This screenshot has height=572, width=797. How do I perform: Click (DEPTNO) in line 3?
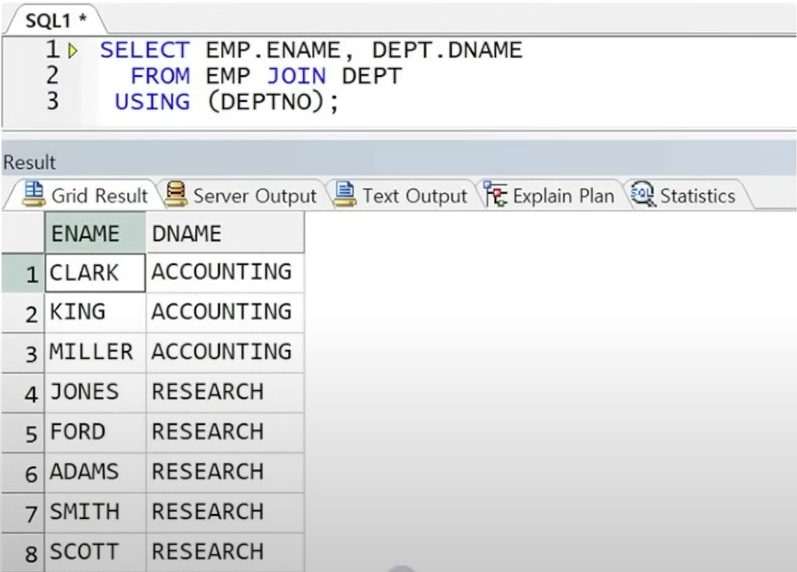point(265,102)
